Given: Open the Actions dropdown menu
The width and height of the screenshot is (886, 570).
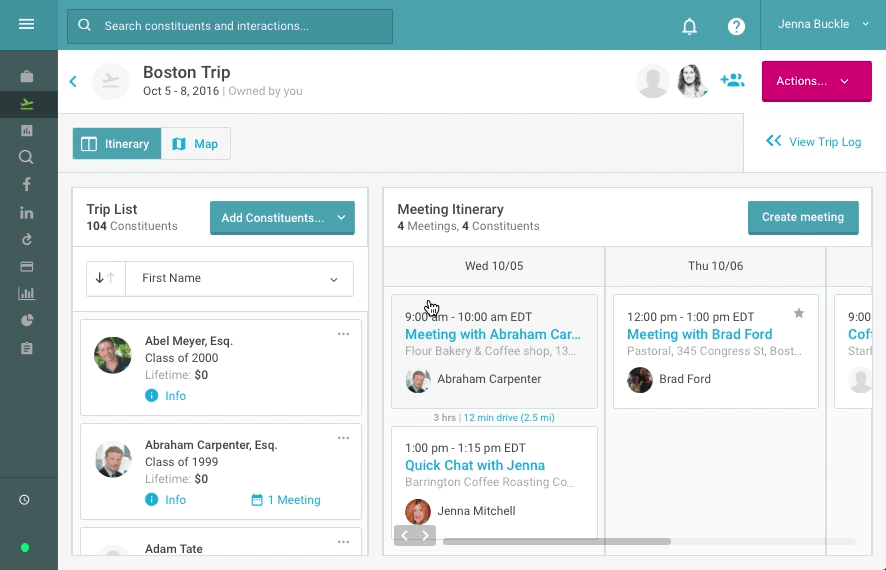Looking at the screenshot, I should point(814,81).
